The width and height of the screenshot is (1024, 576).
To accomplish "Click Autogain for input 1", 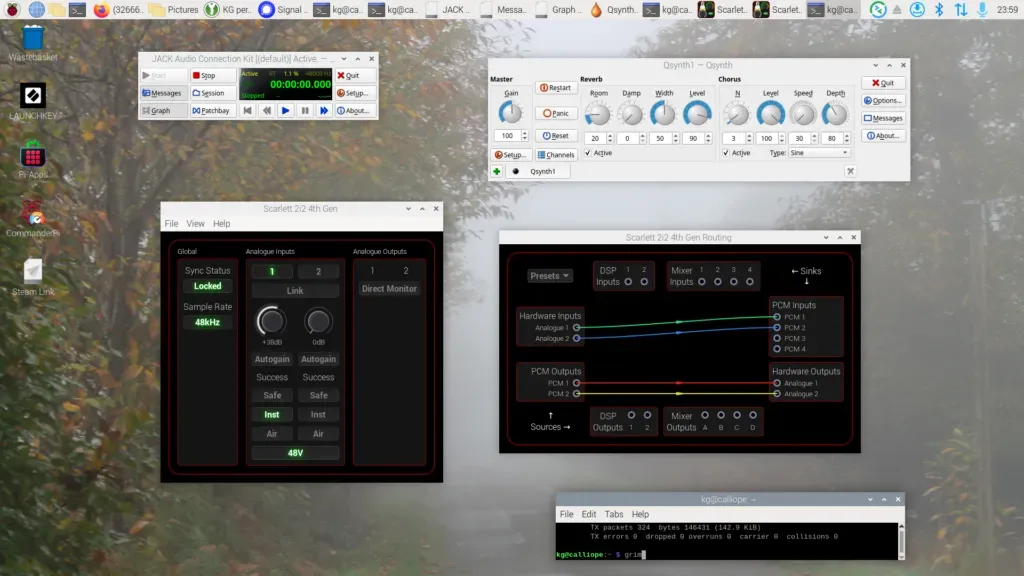I will (272, 359).
